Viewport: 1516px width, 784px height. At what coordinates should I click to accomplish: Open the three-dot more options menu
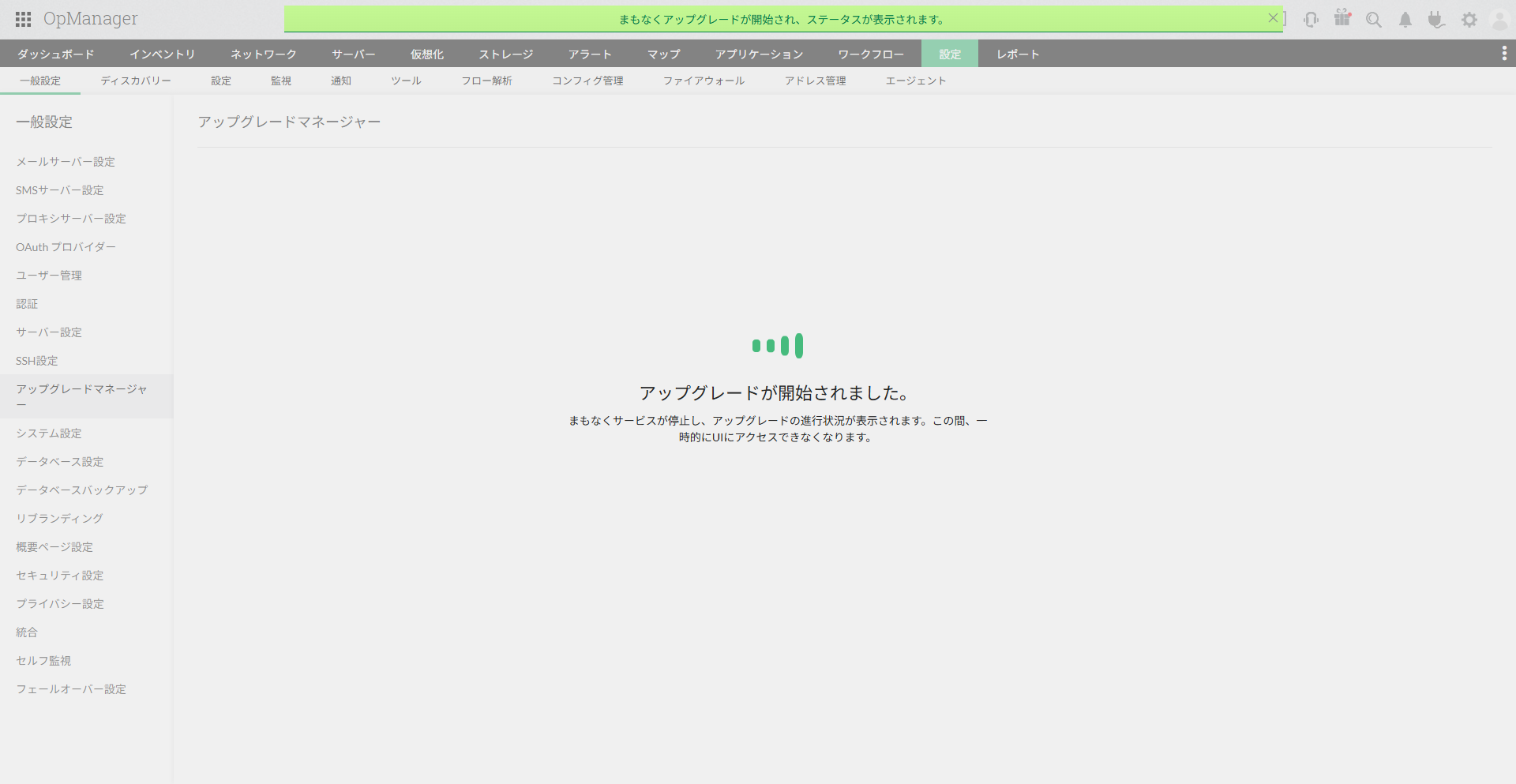click(x=1504, y=53)
